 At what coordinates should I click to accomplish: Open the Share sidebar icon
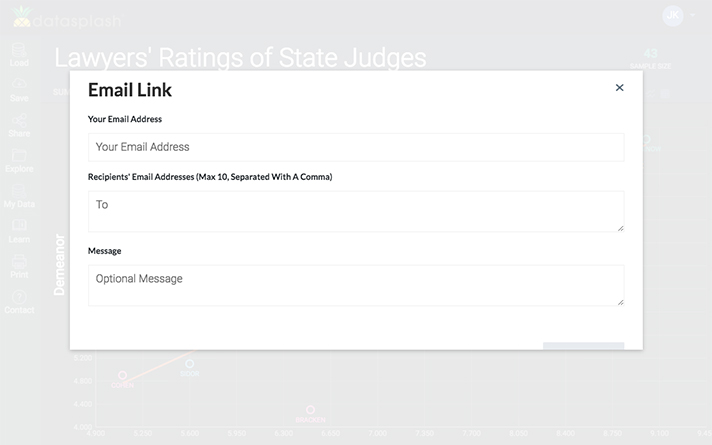18,121
